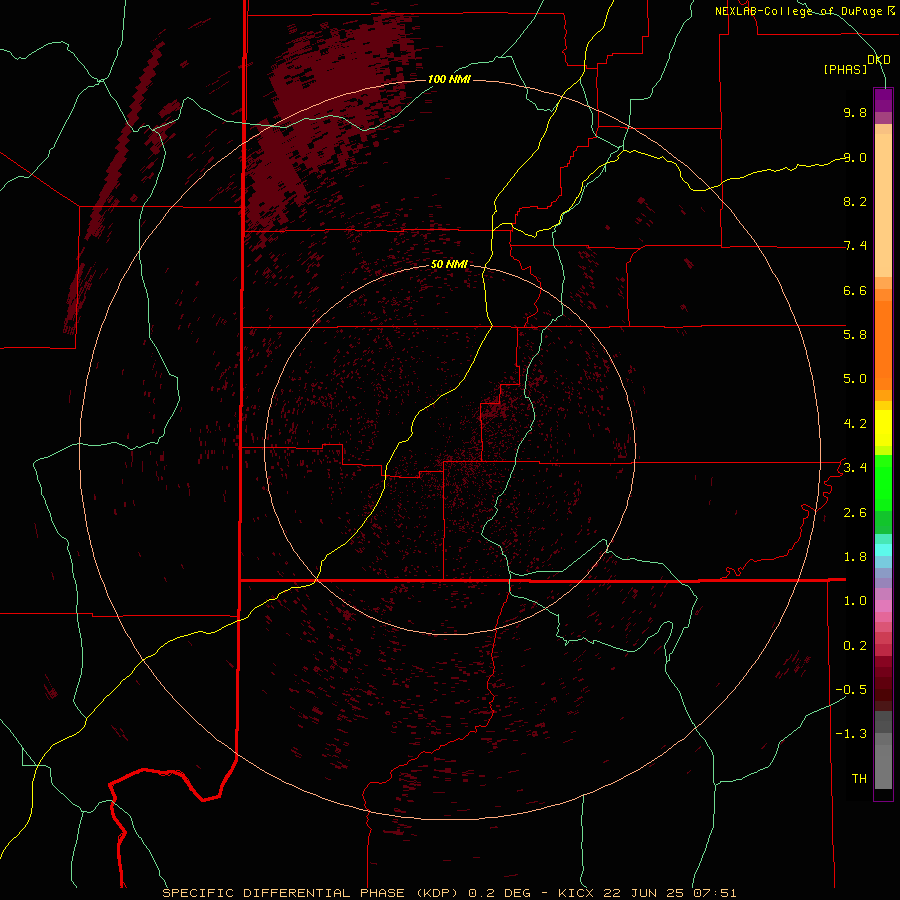Select the 2.6 value on the color scale

coord(855,513)
